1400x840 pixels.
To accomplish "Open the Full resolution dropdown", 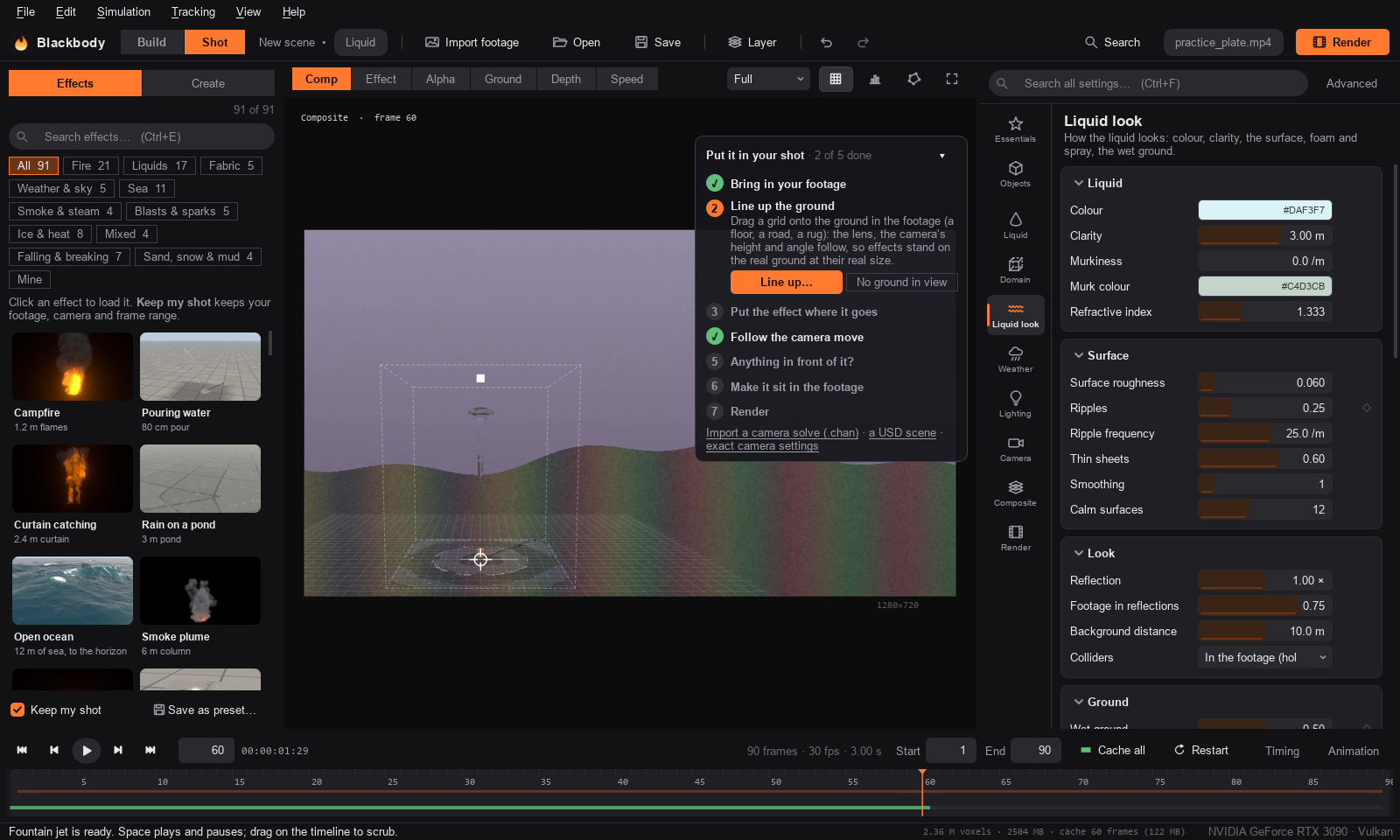I will pyautogui.click(x=768, y=79).
